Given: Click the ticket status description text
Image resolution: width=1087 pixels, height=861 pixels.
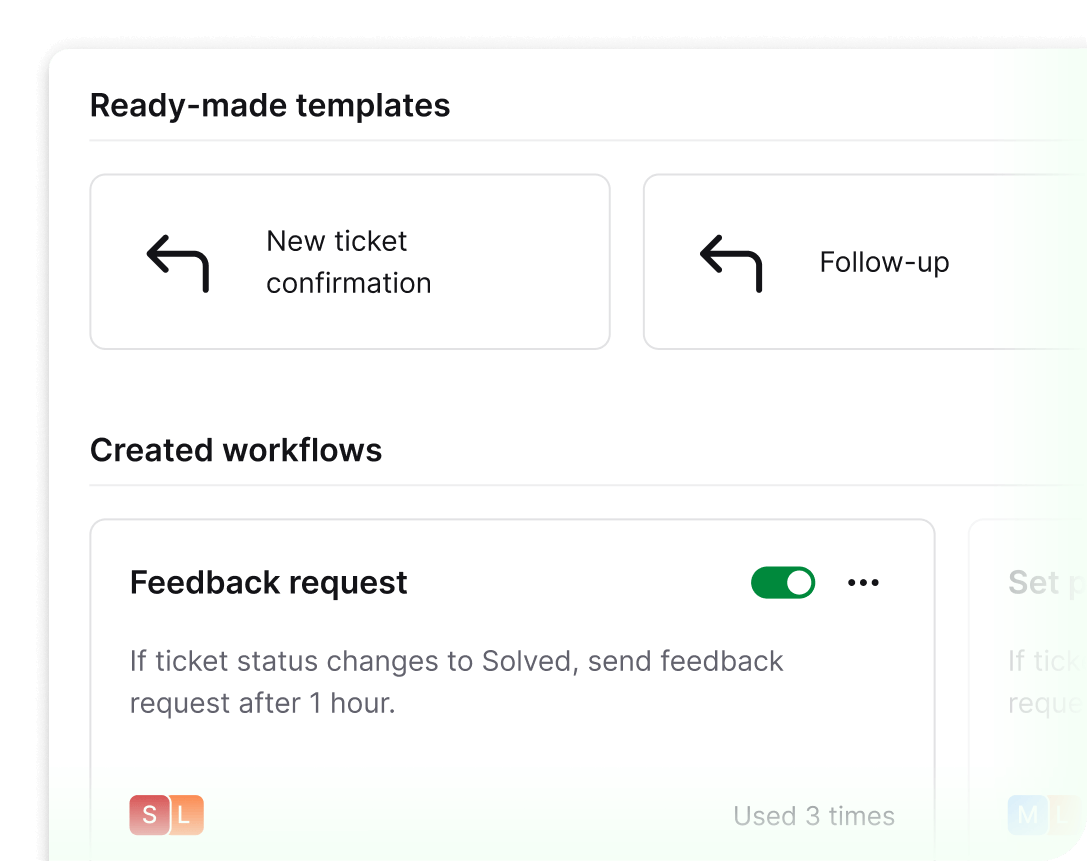Looking at the screenshot, I should point(455,681).
